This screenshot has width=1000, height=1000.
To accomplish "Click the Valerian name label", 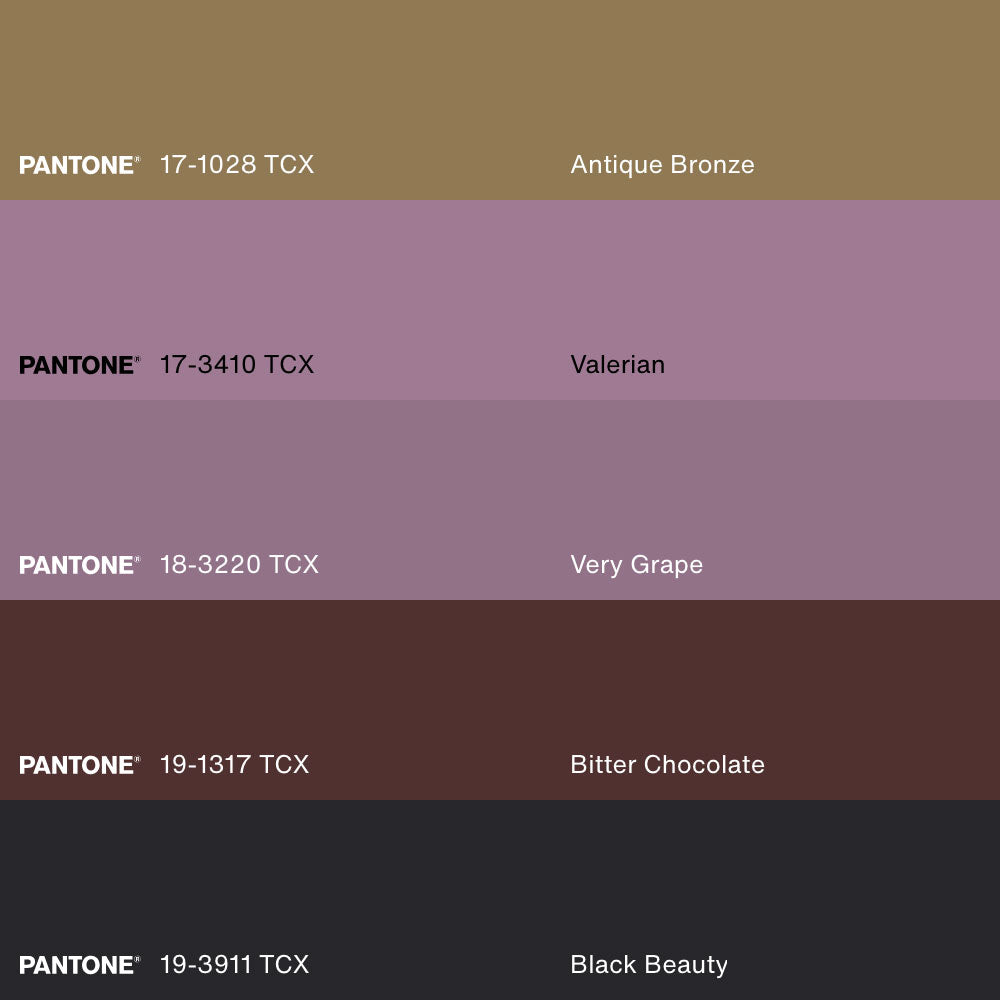I will (x=617, y=365).
